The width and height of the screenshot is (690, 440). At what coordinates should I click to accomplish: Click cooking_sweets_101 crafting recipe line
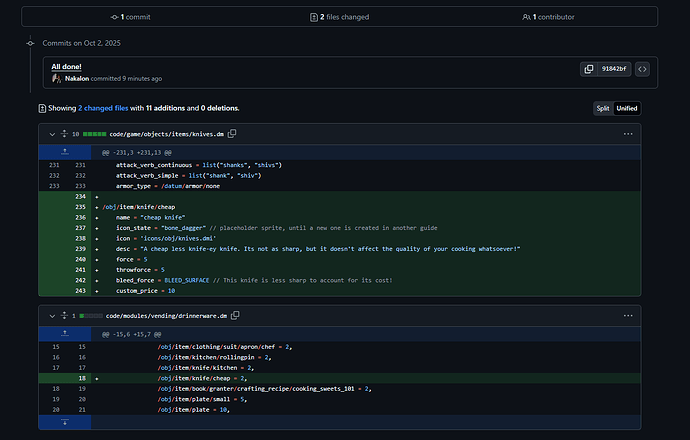pos(264,389)
